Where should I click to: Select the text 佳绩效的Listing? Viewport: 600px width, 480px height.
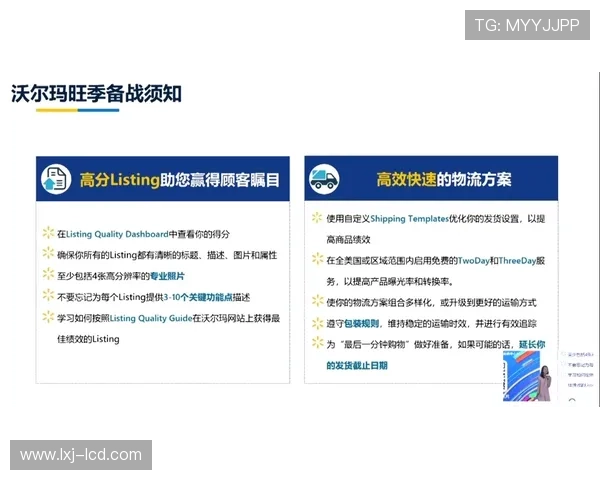pos(88,339)
